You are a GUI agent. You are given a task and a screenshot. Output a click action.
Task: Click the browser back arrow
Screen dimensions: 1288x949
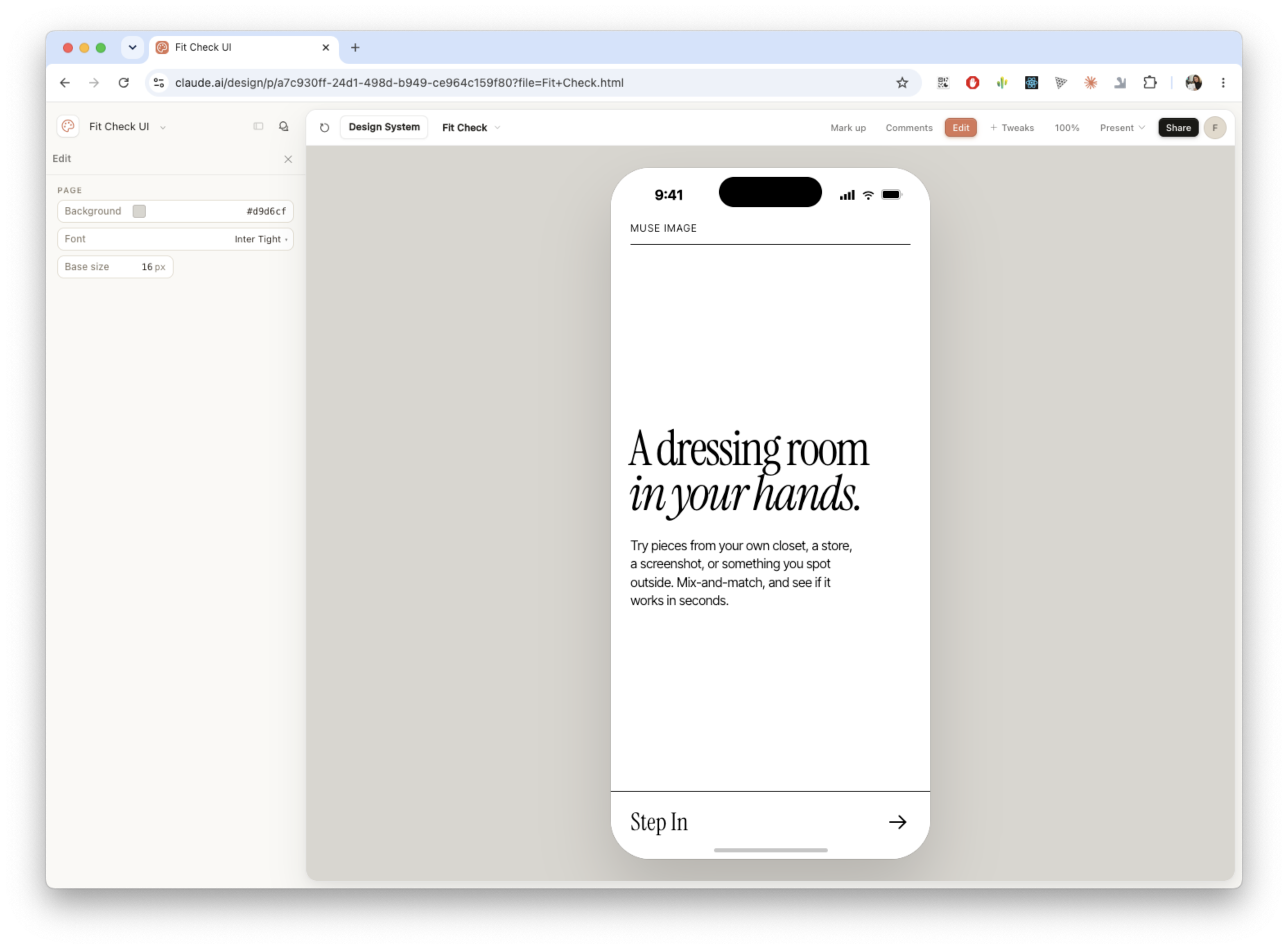click(65, 83)
